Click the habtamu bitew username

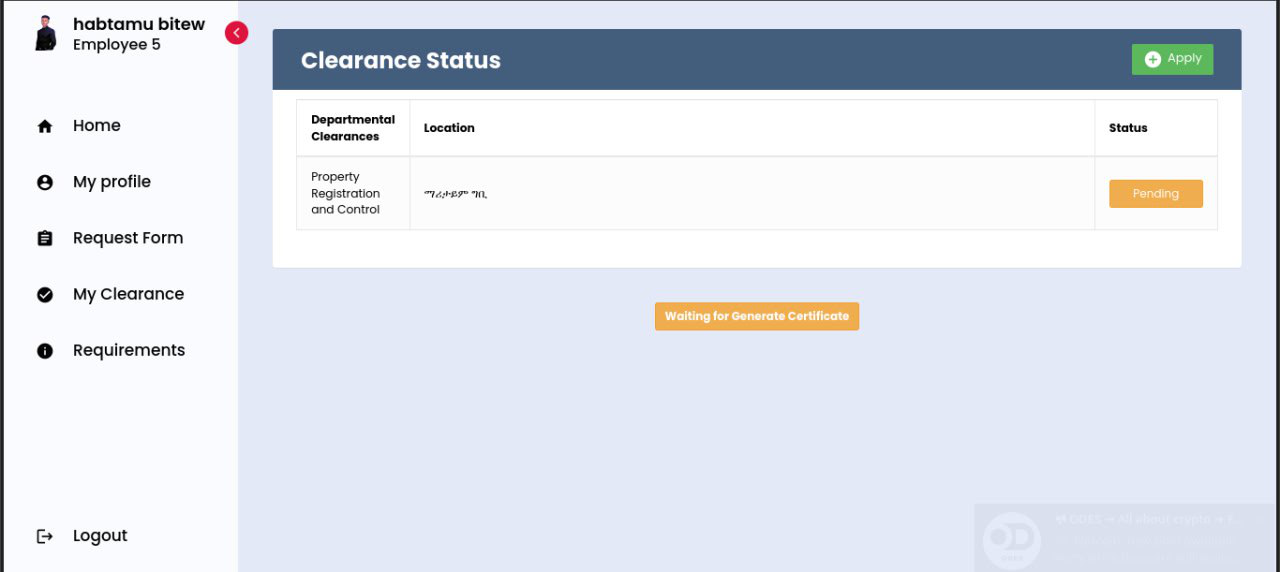(139, 24)
